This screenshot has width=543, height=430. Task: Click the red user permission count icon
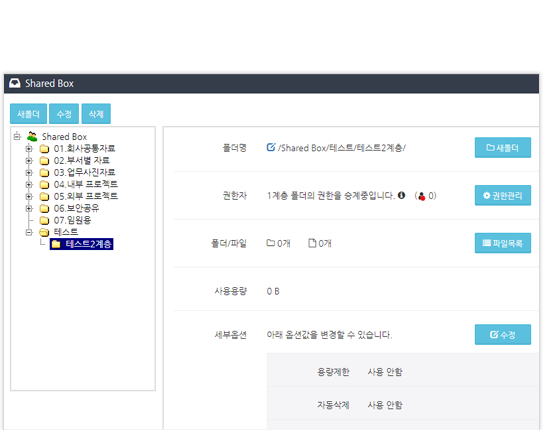421,196
